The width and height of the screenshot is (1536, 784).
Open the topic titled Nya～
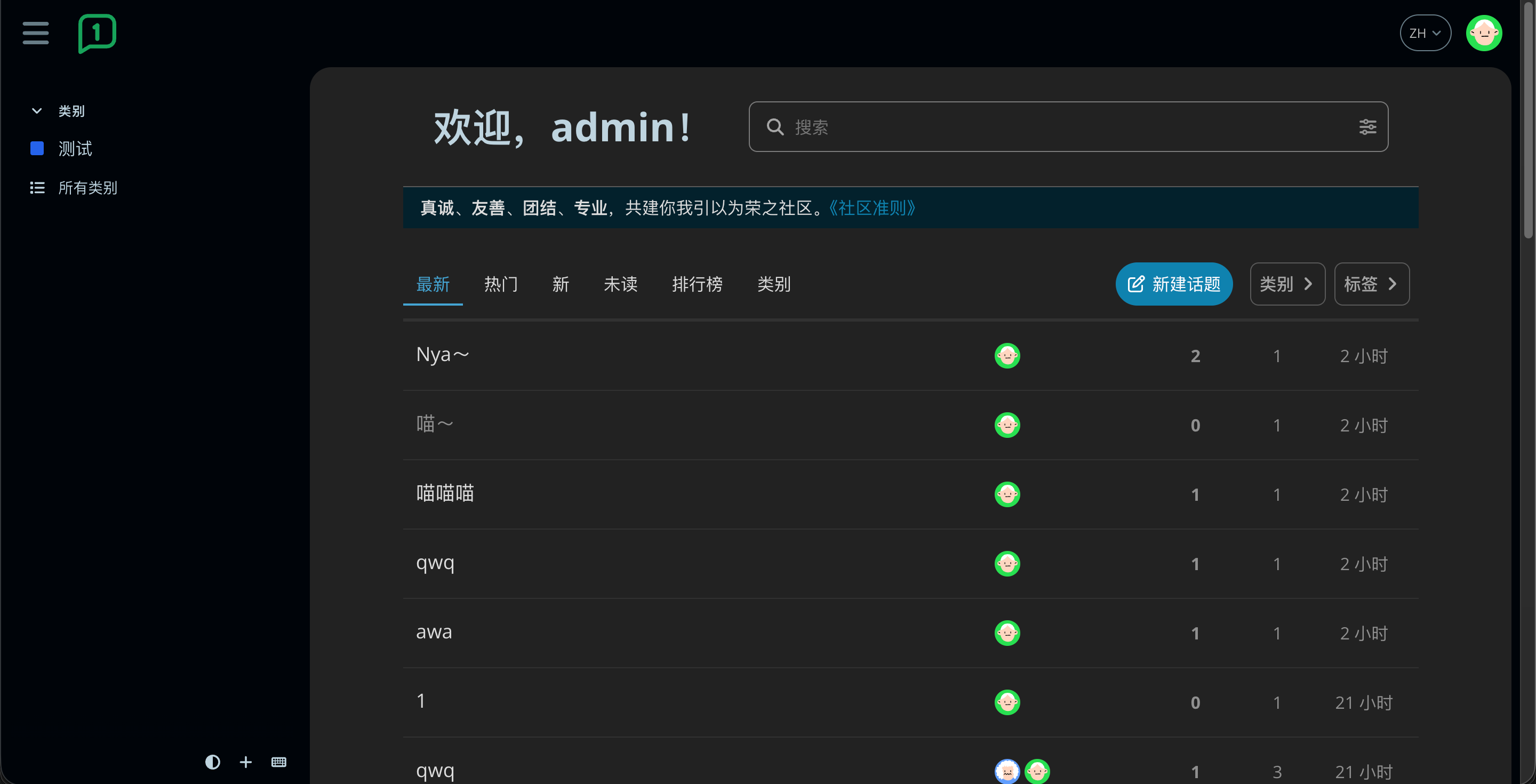[x=443, y=355]
